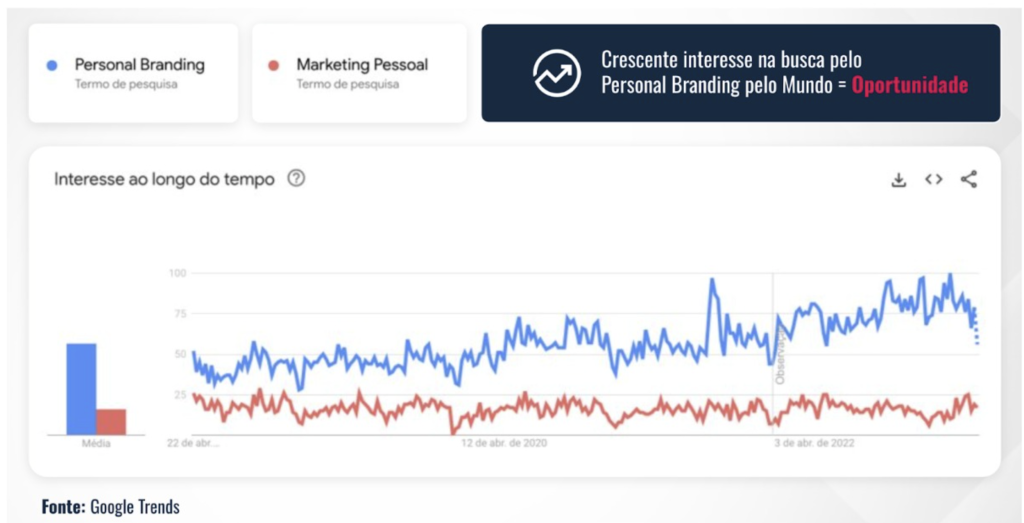Viewport: 1024px width, 523px height.
Task: Click the Interesse ao longo do tempo title
Action: click(x=166, y=179)
